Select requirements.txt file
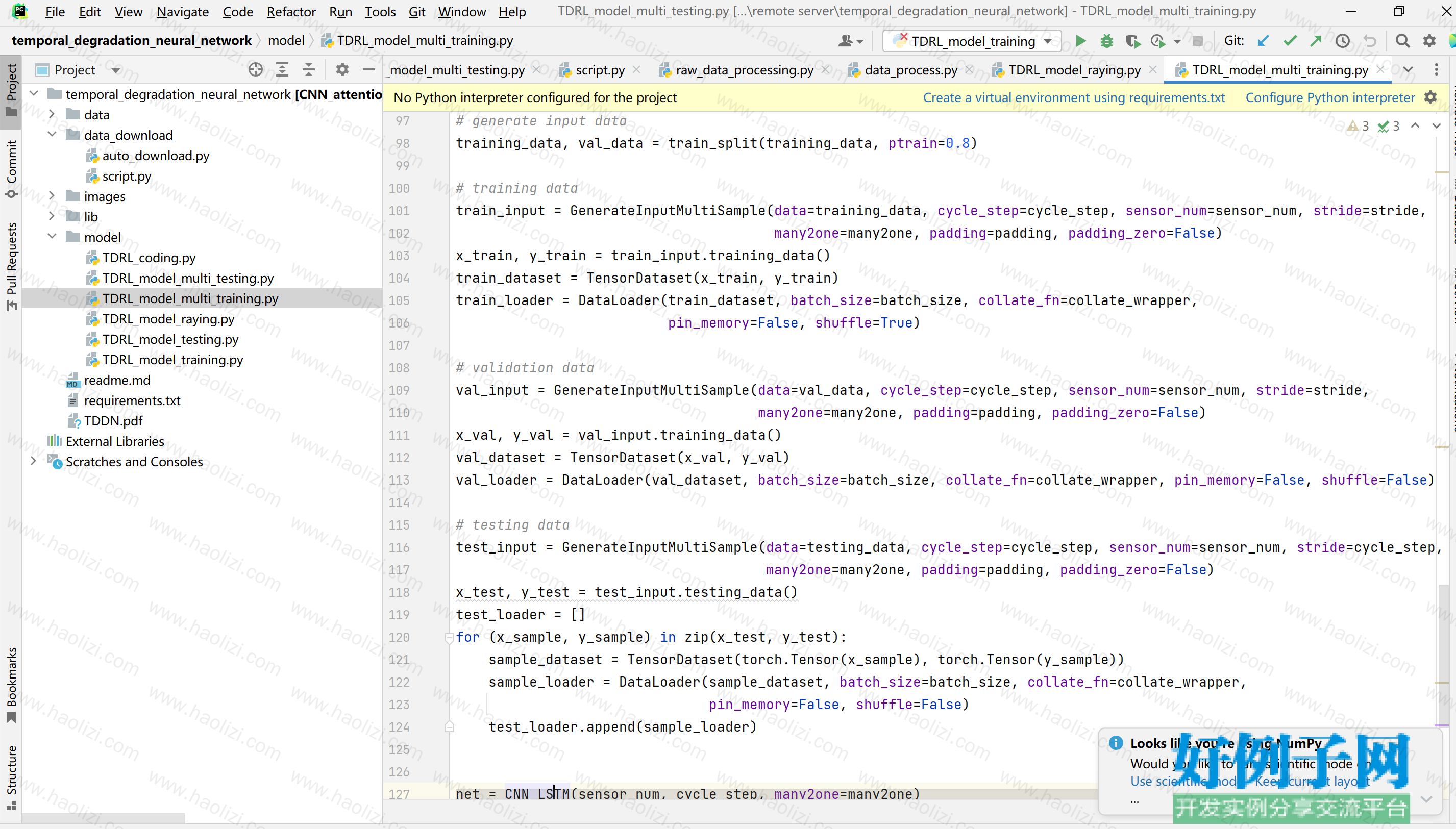Screen dimensions: 1456x829 pos(132,400)
